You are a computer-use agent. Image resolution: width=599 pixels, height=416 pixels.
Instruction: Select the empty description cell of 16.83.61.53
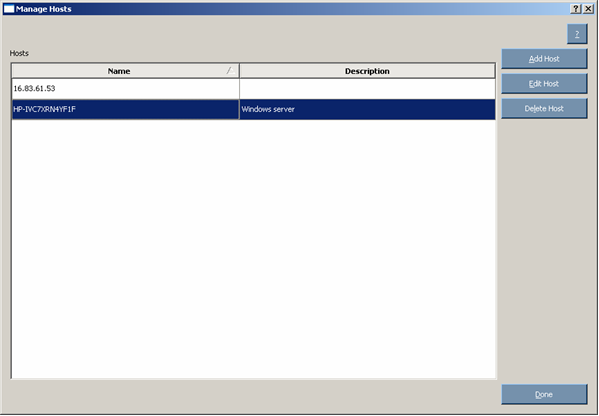(x=367, y=89)
